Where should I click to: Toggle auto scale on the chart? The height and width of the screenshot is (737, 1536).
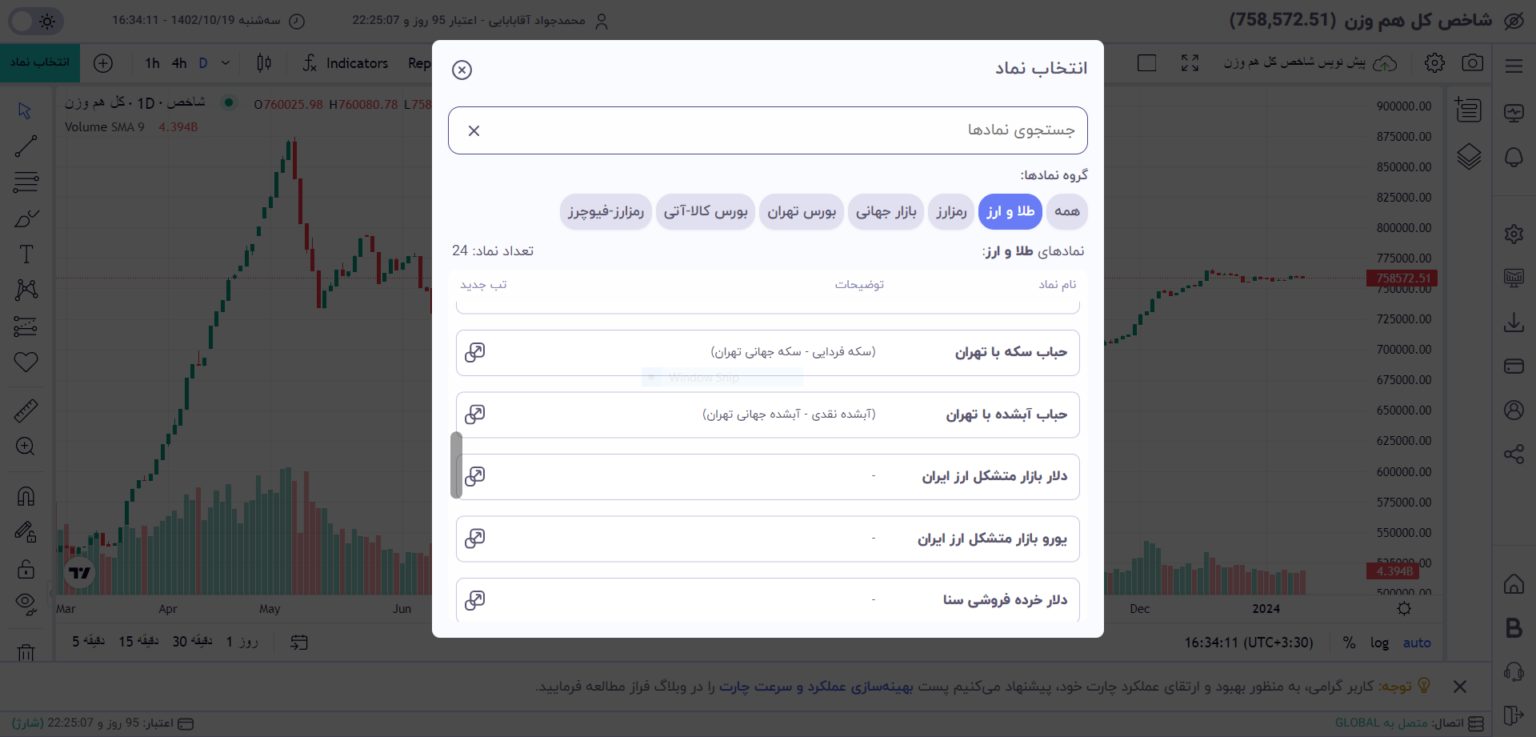click(x=1417, y=642)
